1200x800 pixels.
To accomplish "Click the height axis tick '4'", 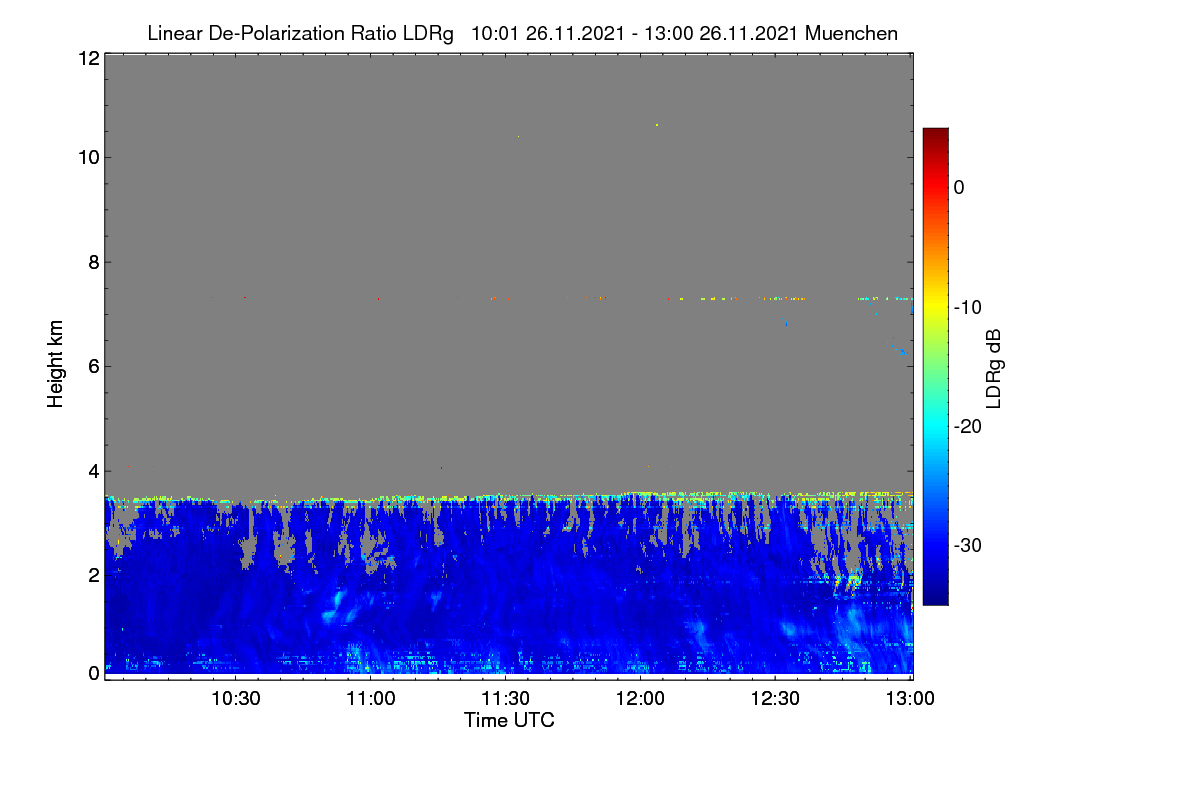I will (93, 470).
